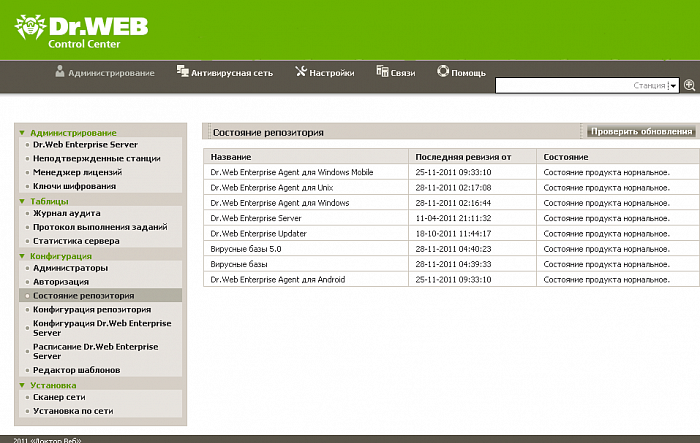700x443 pixels.
Task: Collapse the Таблицы sidebar section
Action: [22, 201]
